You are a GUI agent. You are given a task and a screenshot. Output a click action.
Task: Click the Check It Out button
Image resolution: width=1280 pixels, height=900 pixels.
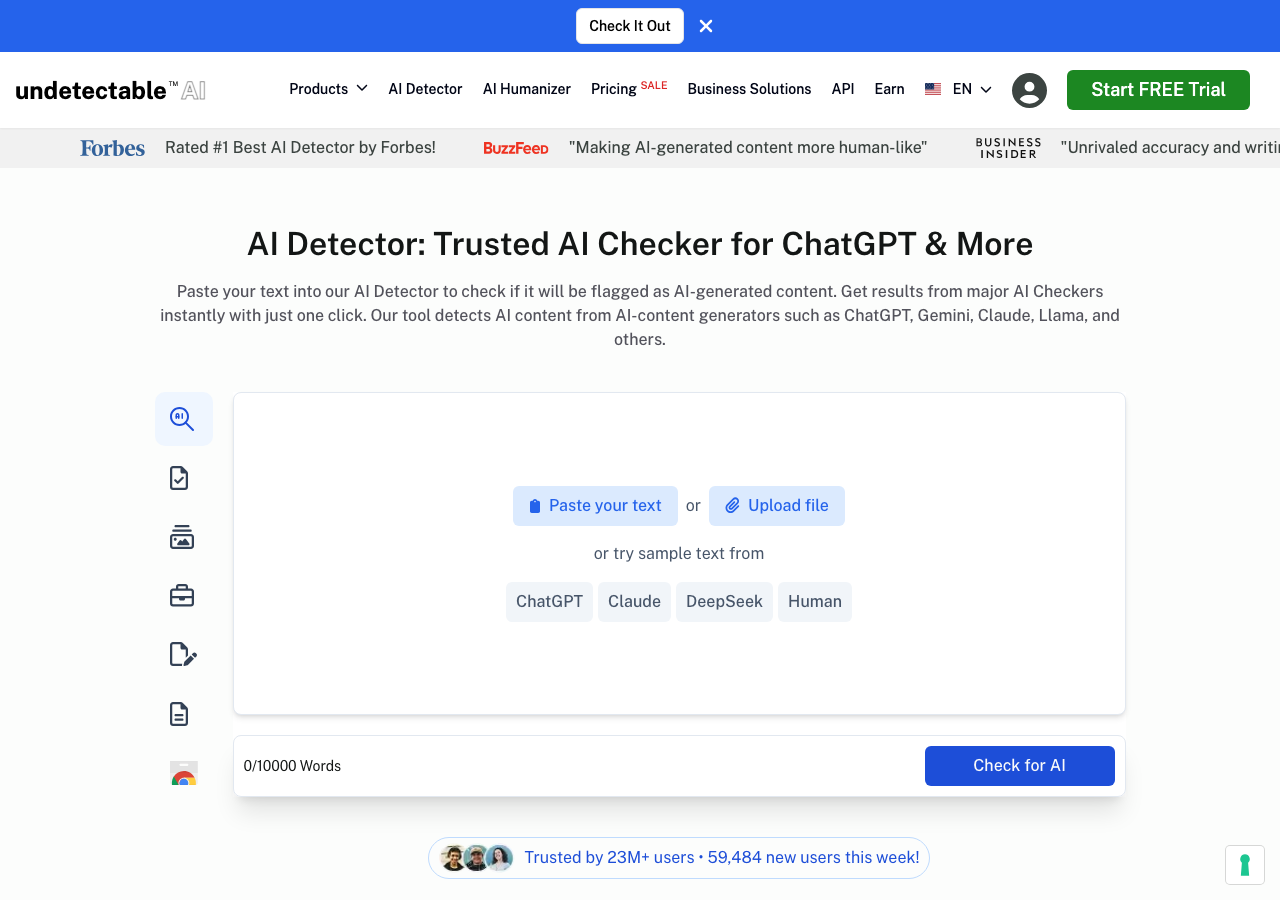pos(630,26)
